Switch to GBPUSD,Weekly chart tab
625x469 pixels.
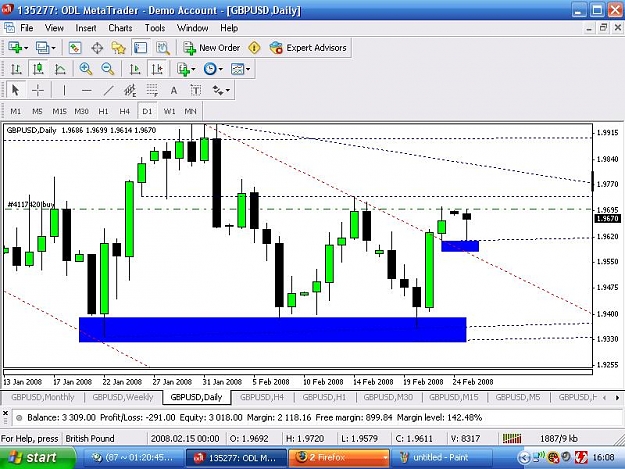click(x=123, y=397)
